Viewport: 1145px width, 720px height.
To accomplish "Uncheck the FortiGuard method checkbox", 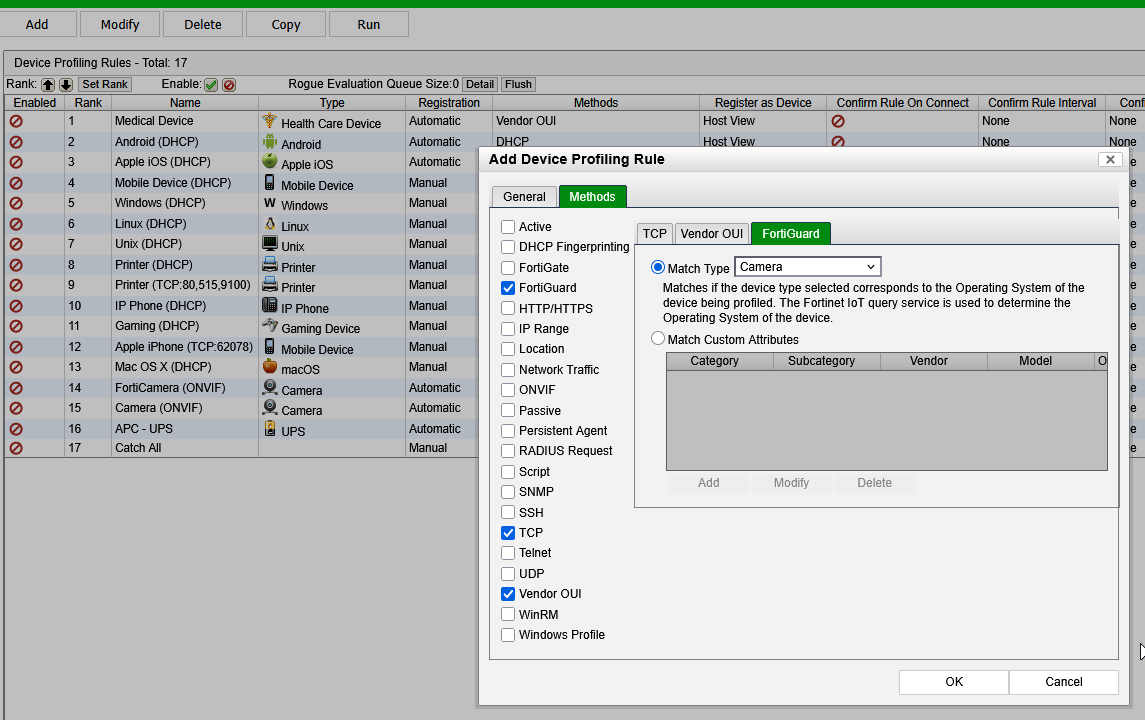I will point(508,288).
